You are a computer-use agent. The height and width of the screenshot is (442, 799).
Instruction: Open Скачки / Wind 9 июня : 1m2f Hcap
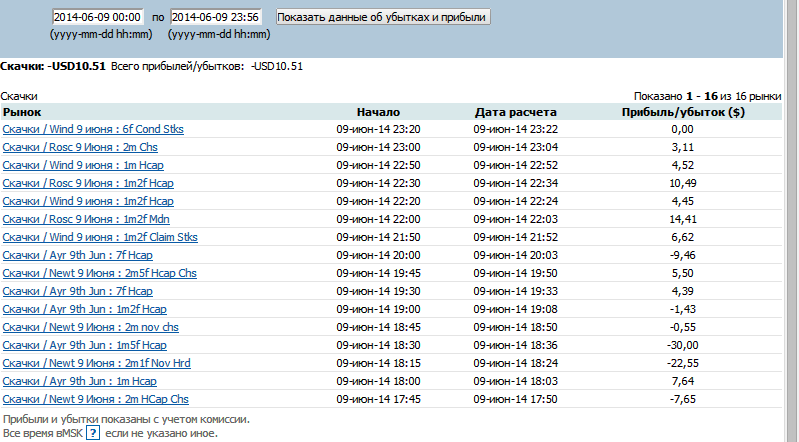click(88, 201)
